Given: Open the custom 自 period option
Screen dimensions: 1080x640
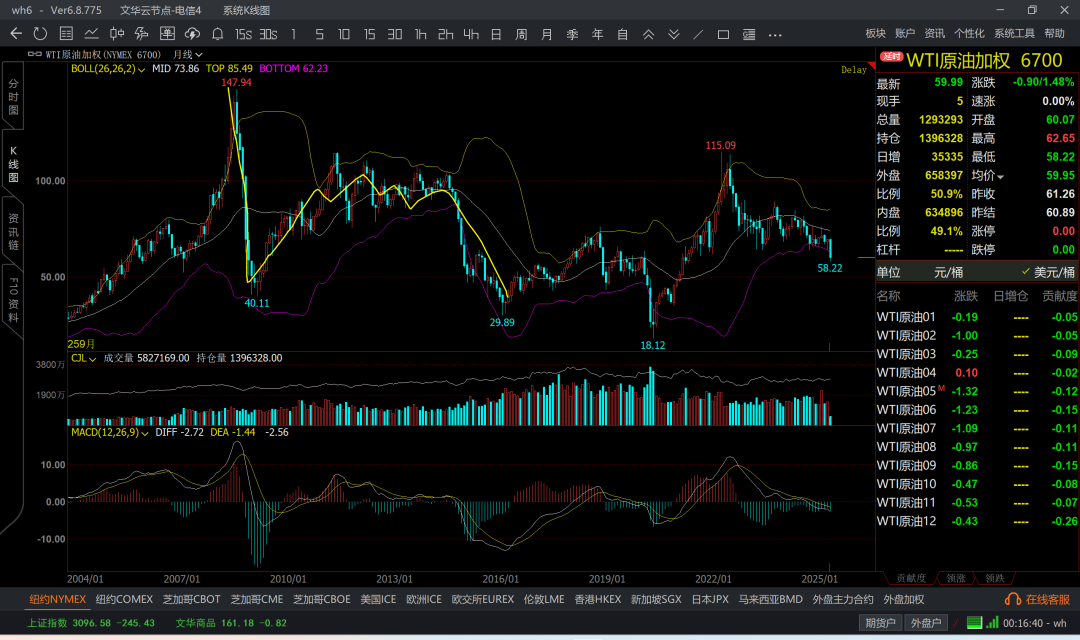Looking at the screenshot, I should [623, 34].
